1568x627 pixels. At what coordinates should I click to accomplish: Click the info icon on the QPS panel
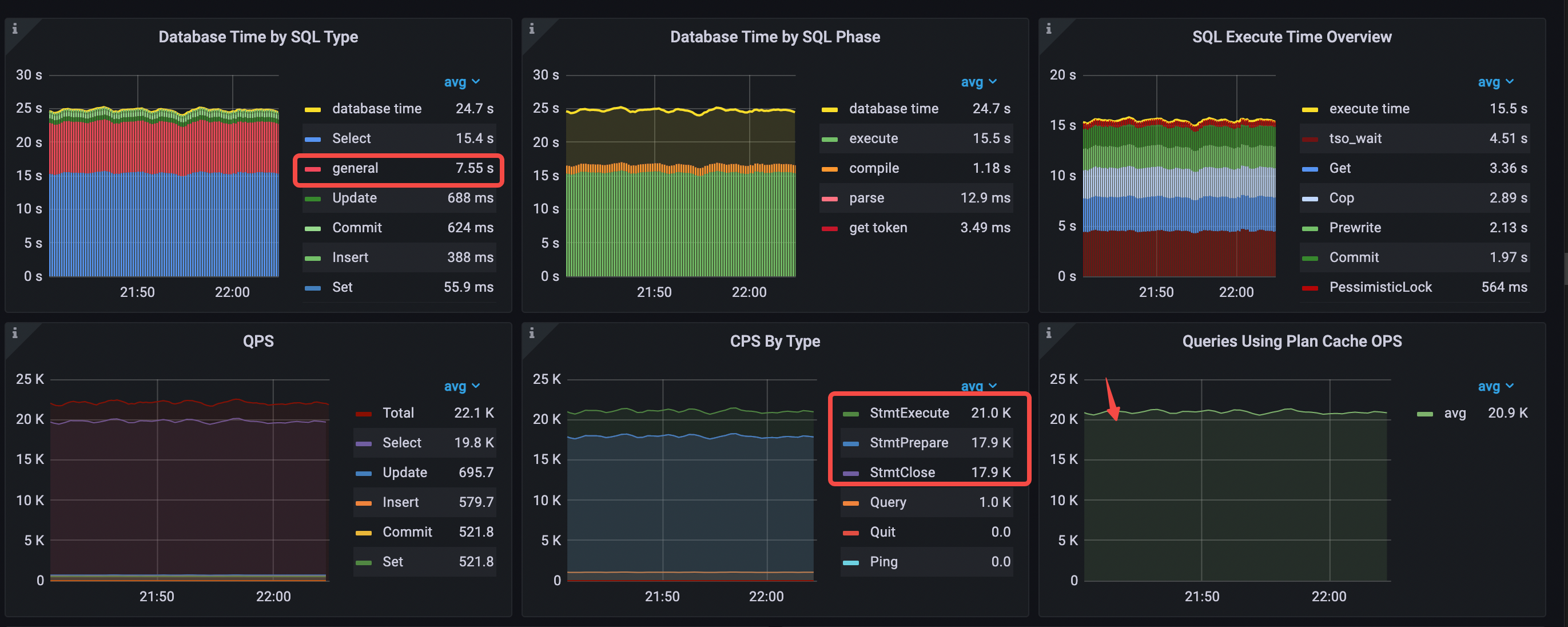(15, 333)
